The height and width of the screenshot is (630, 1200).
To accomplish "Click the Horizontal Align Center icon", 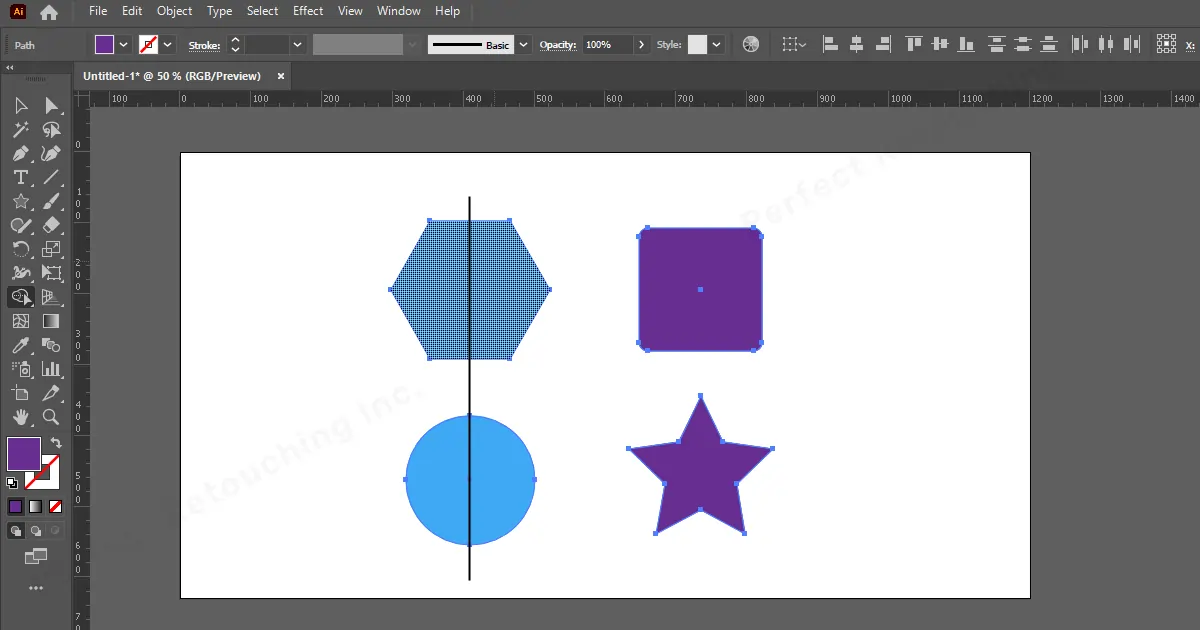I will [856, 45].
